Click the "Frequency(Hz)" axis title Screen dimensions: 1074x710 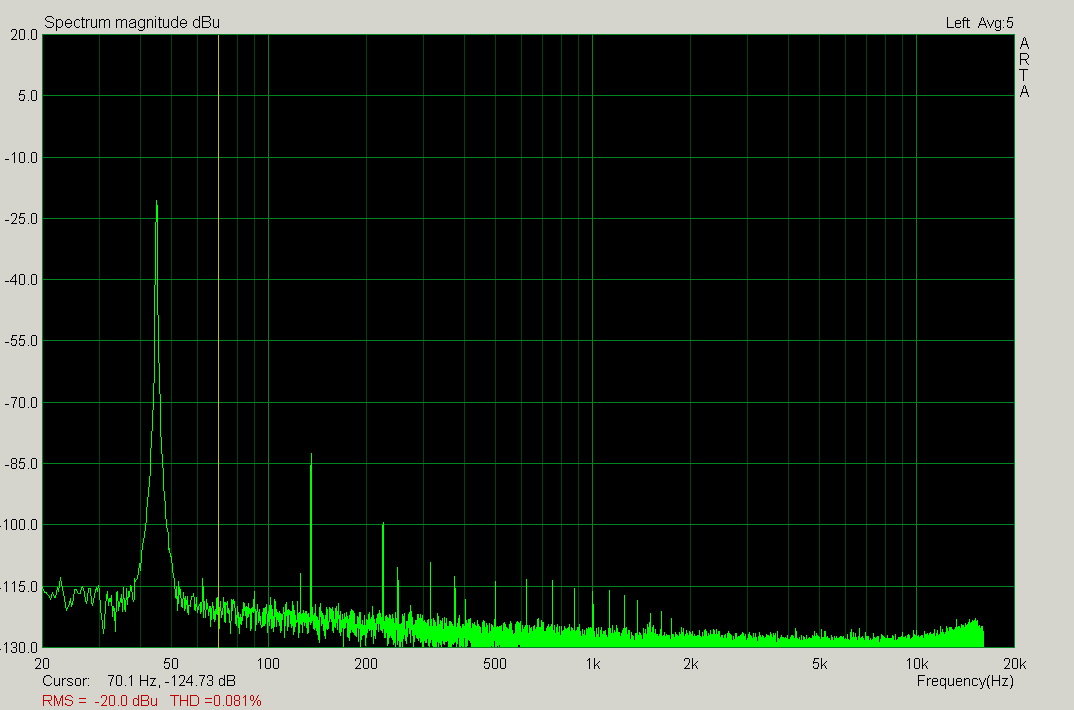tap(965, 681)
